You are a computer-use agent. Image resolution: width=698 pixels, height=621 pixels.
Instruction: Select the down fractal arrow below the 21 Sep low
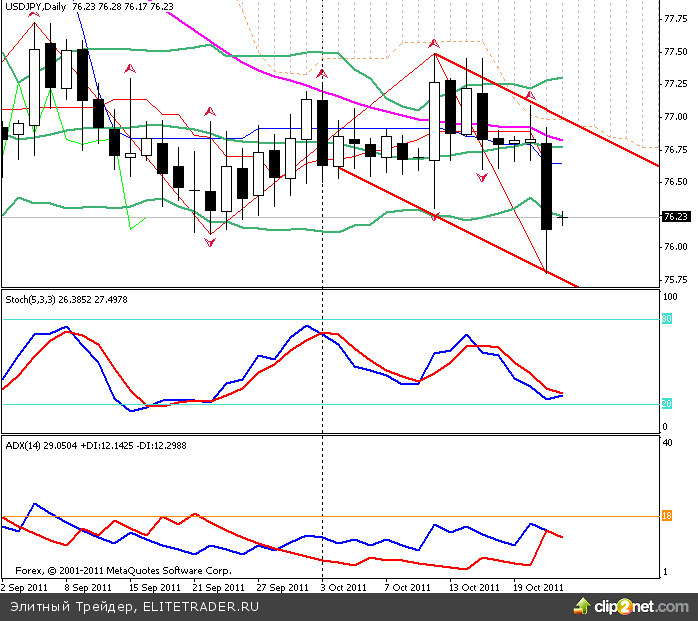point(210,242)
